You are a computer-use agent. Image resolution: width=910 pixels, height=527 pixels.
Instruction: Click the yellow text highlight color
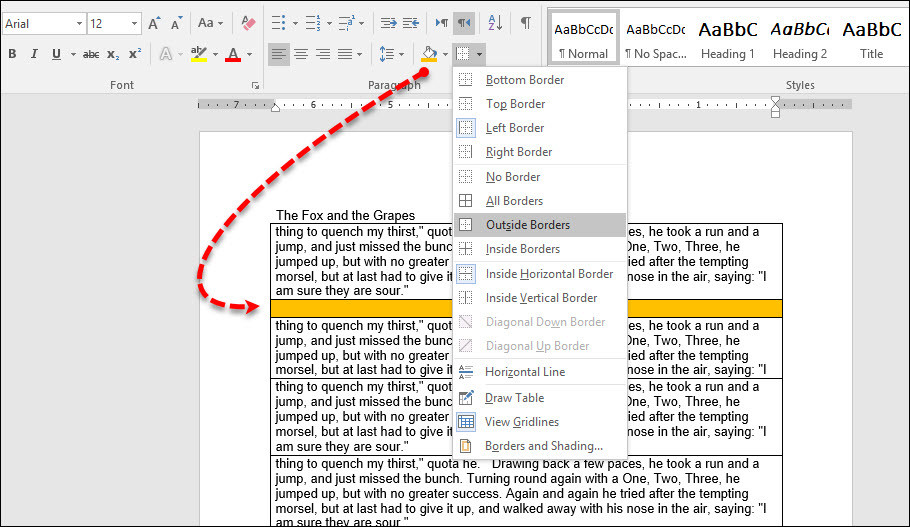198,54
